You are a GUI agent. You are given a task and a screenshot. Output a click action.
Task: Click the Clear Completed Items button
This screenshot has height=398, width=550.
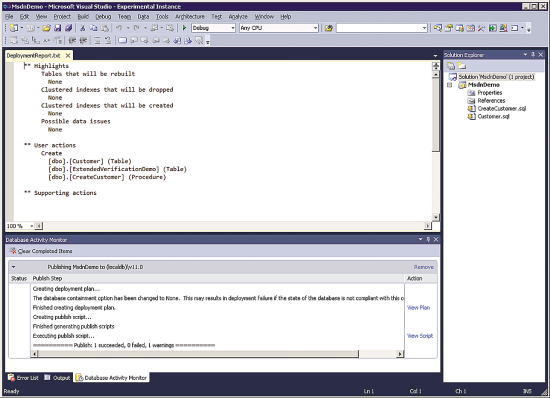pyautogui.click(x=41, y=251)
